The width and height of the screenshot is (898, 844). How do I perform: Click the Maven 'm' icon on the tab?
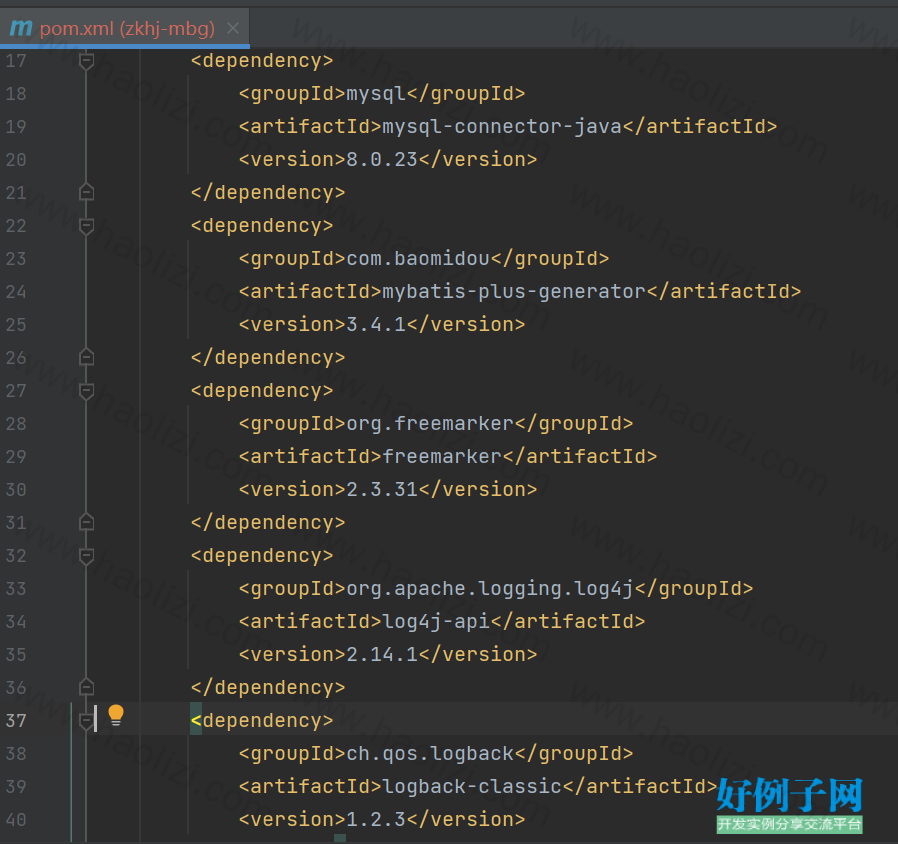pos(21,27)
